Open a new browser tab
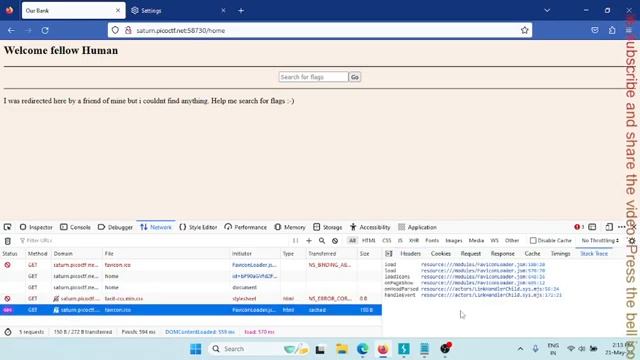This screenshot has height=360, width=640. coord(241,11)
